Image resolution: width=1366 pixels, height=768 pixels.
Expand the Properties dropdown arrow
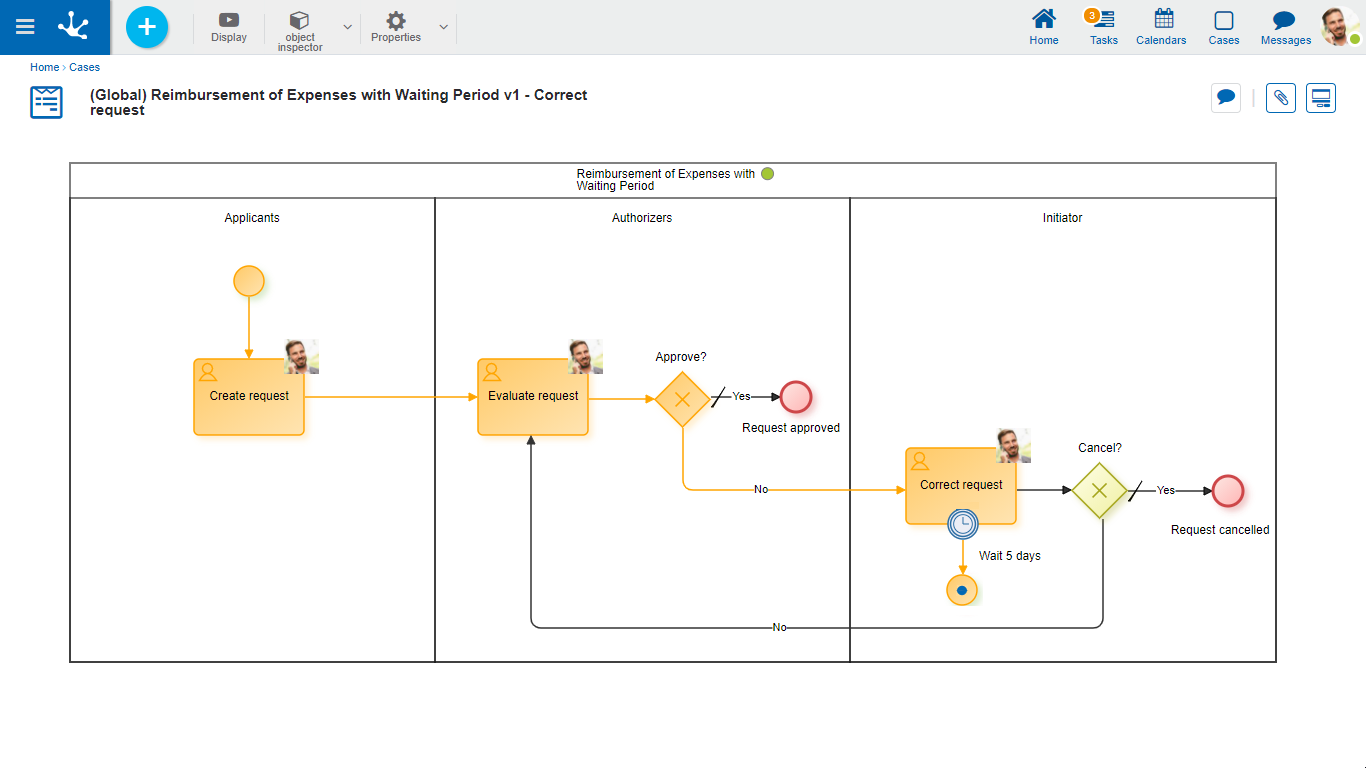[x=443, y=27]
